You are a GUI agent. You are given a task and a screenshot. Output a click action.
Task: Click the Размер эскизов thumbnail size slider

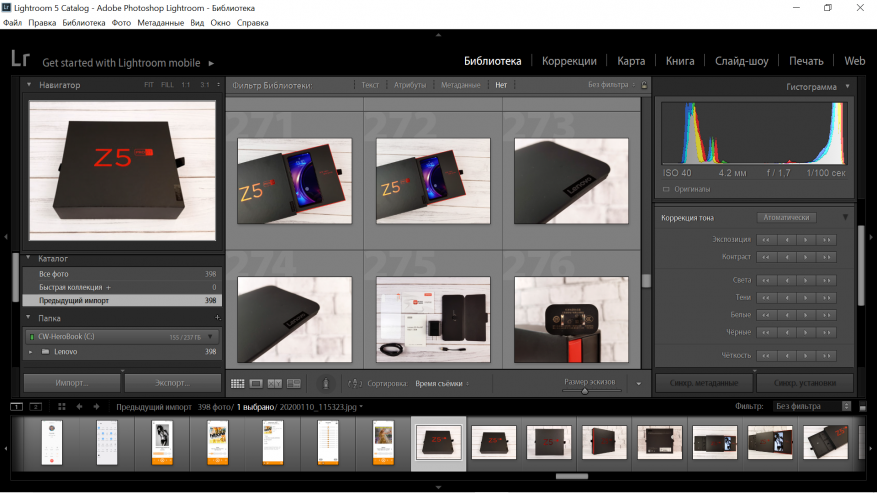tap(585, 390)
